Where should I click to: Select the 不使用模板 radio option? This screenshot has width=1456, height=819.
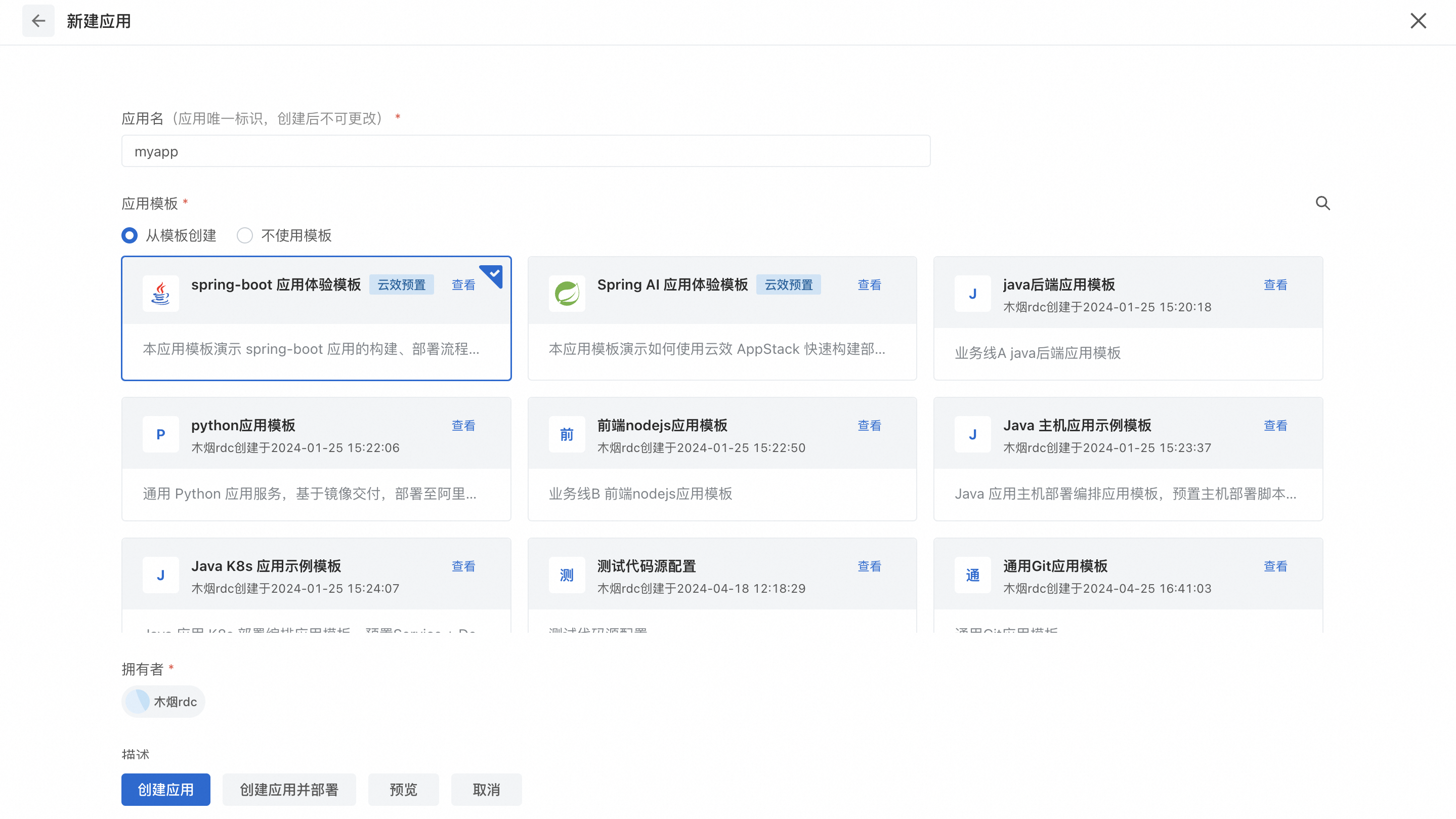pyautogui.click(x=245, y=235)
